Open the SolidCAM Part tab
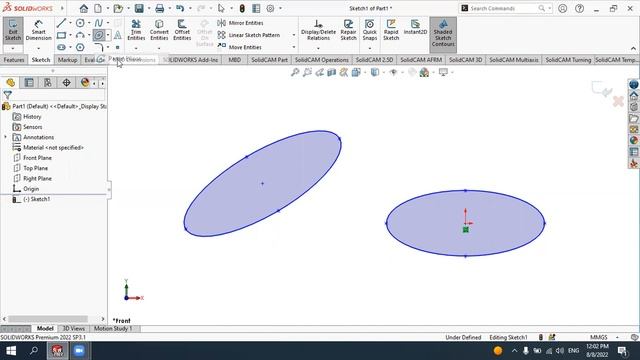640x360 pixels. pos(269,60)
